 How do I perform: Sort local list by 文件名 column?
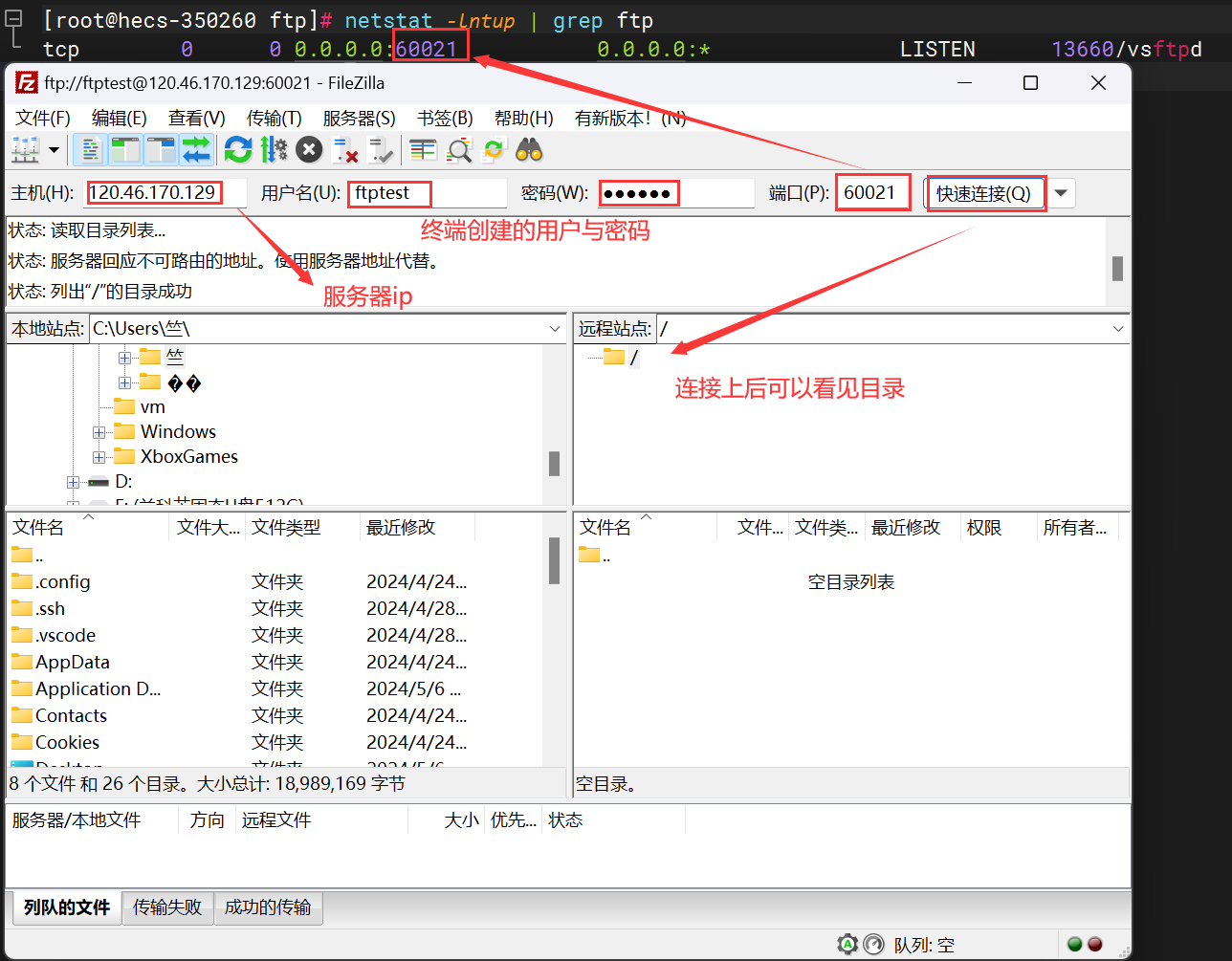click(x=88, y=527)
